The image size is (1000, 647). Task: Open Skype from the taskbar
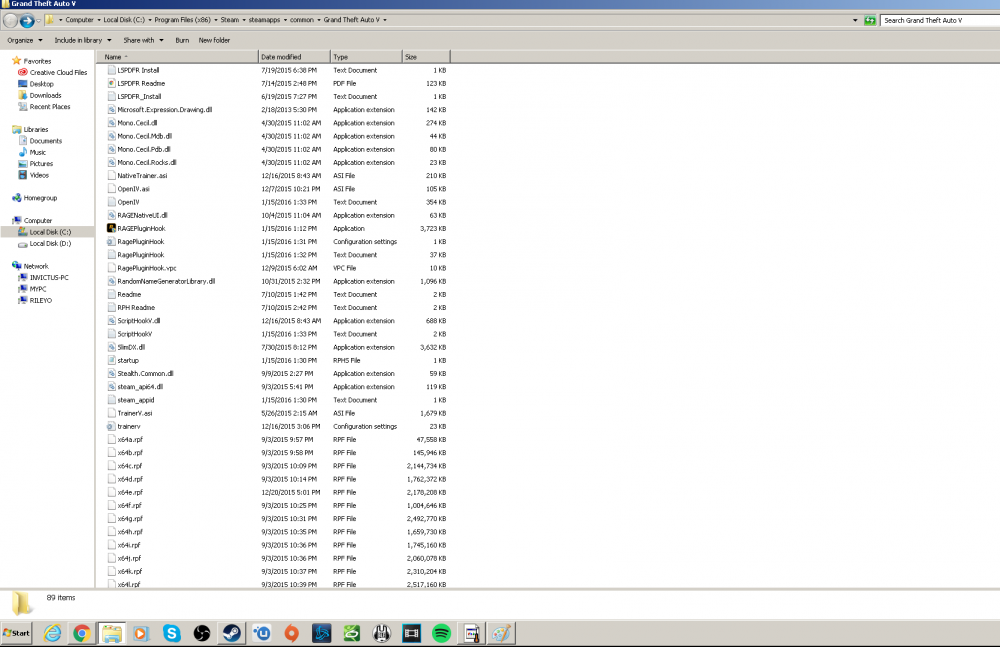[172, 633]
